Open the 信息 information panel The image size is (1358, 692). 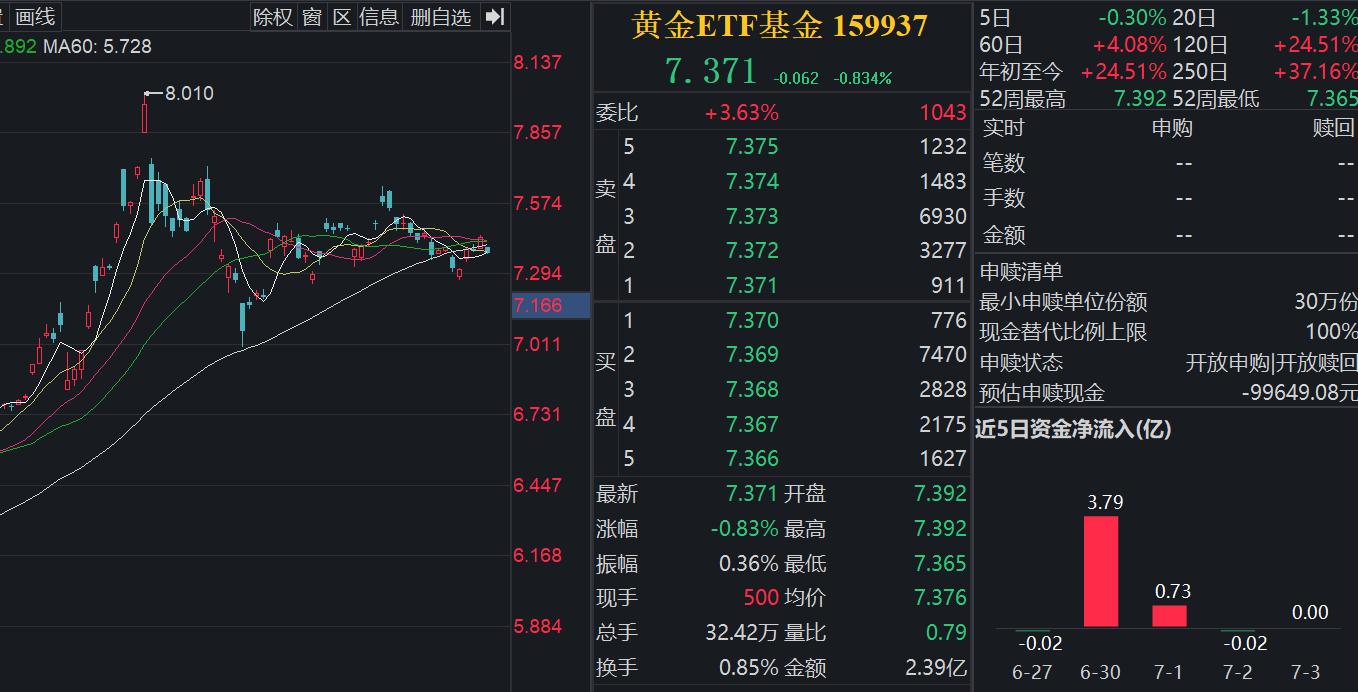pyautogui.click(x=382, y=16)
